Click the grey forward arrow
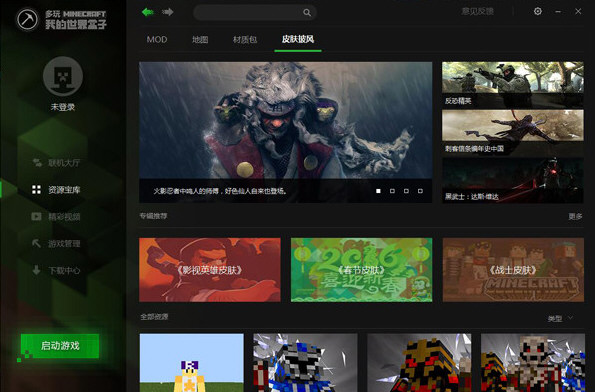 [167, 12]
